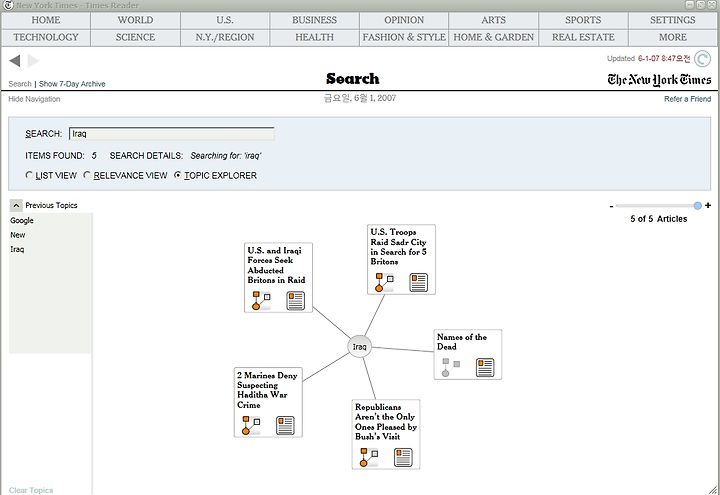Screen dimensions: 720x495
Task: Click the Search link under navigation arrows
Action: click(x=20, y=84)
